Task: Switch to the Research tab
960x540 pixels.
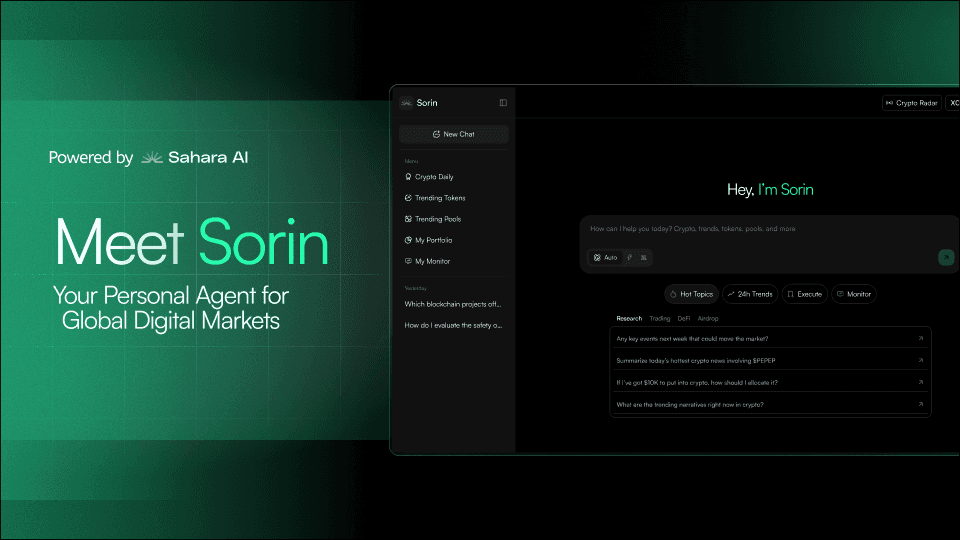Action: coord(629,318)
